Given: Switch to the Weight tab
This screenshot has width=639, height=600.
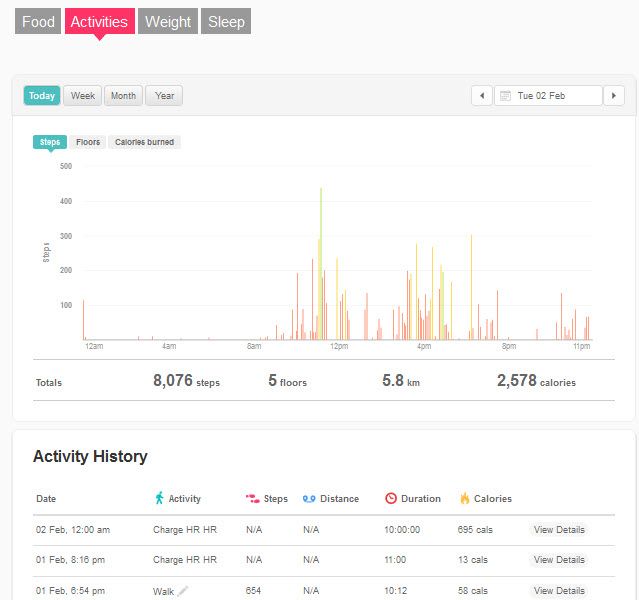Looking at the screenshot, I should pos(168,21).
